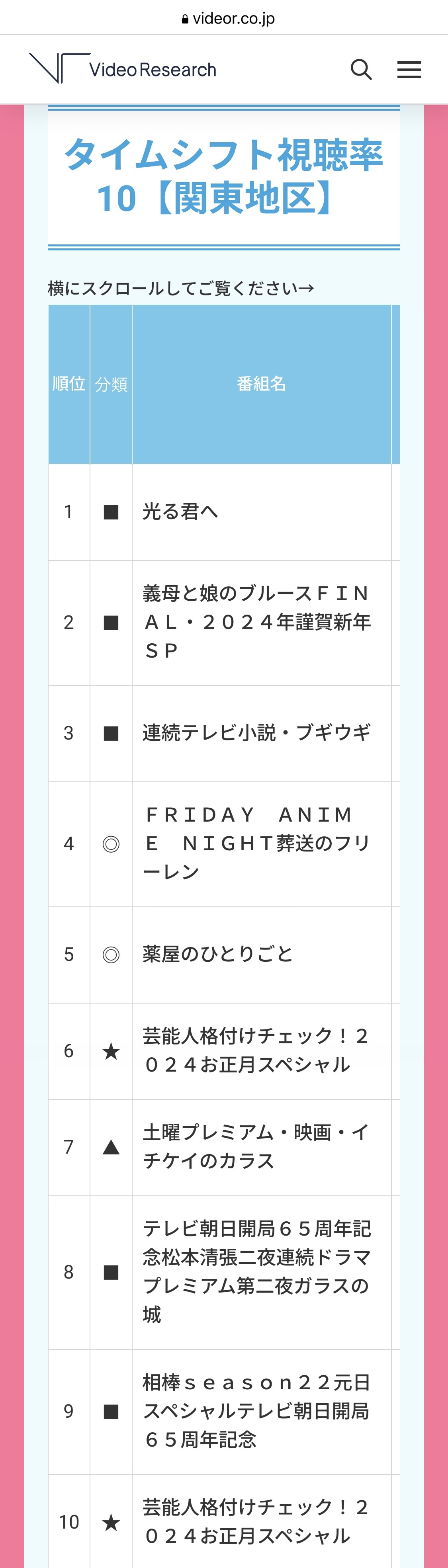Click the Video Research logo

click(x=123, y=68)
